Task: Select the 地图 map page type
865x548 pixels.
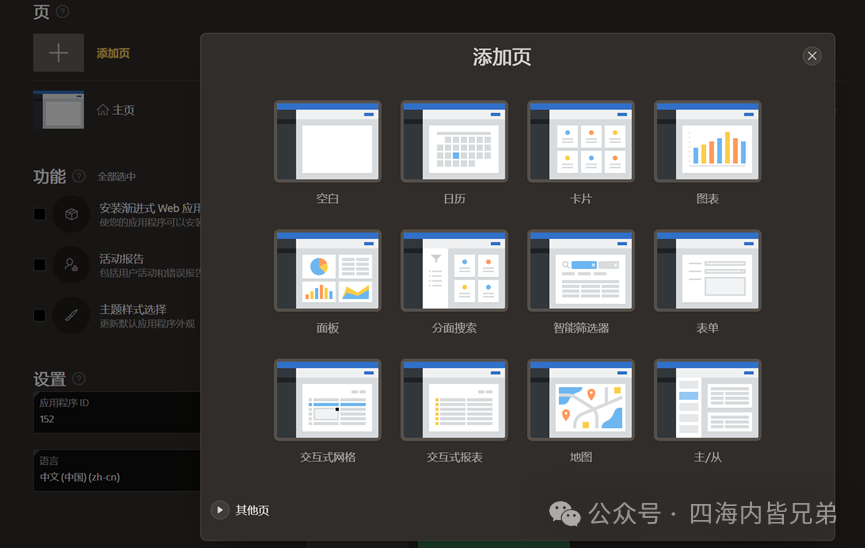Action: (581, 400)
